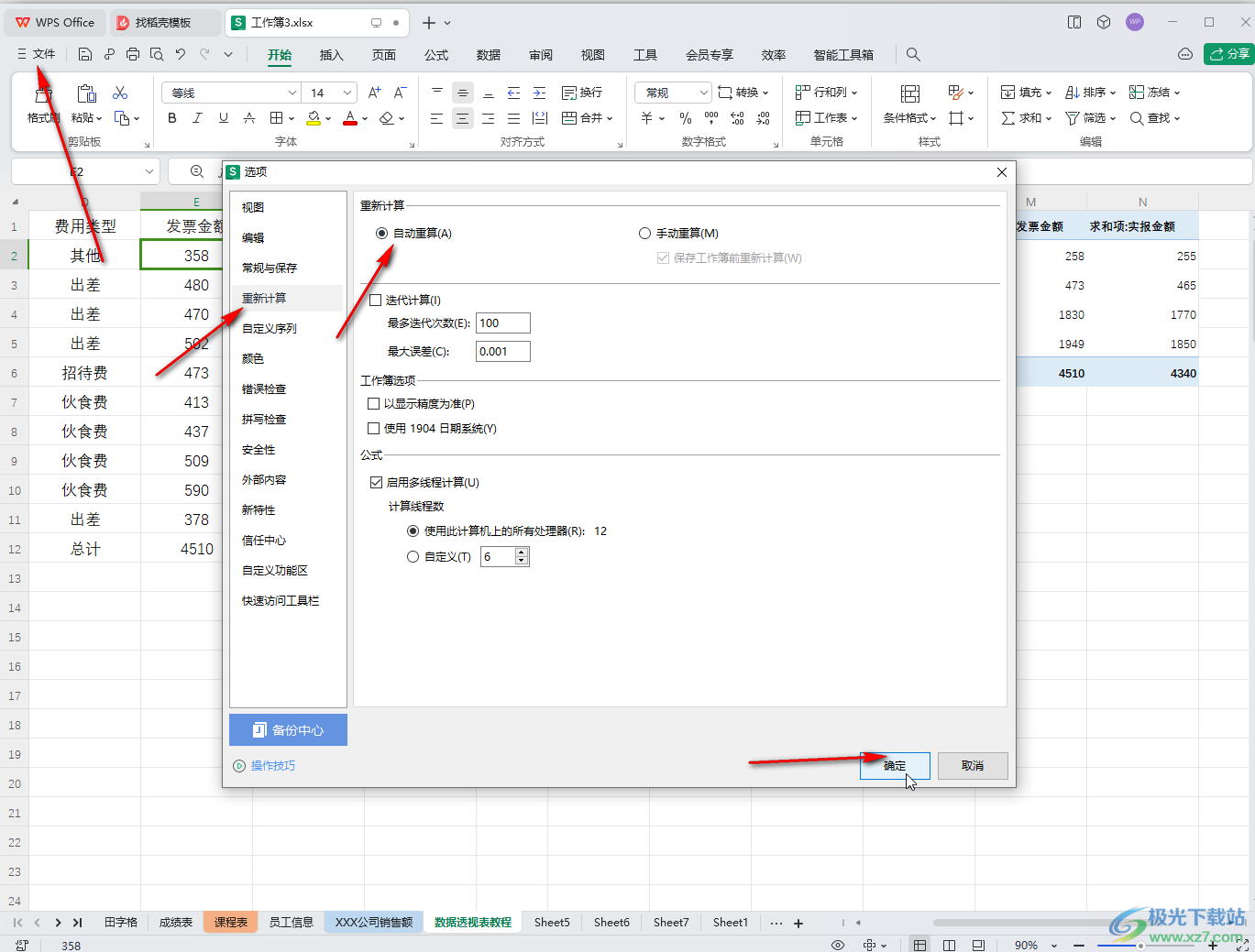Increase custom thread count spinner
Viewport: 1255px width, 952px height.
coord(522,553)
